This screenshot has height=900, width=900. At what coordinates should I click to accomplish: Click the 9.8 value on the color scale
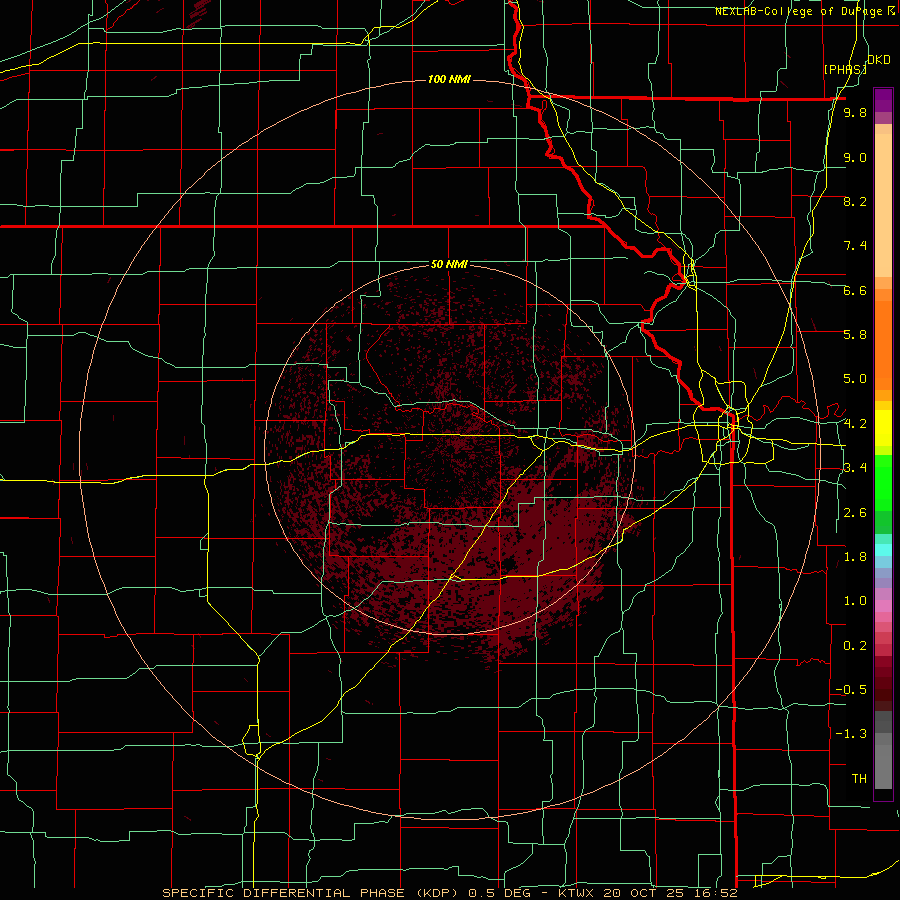click(x=855, y=112)
